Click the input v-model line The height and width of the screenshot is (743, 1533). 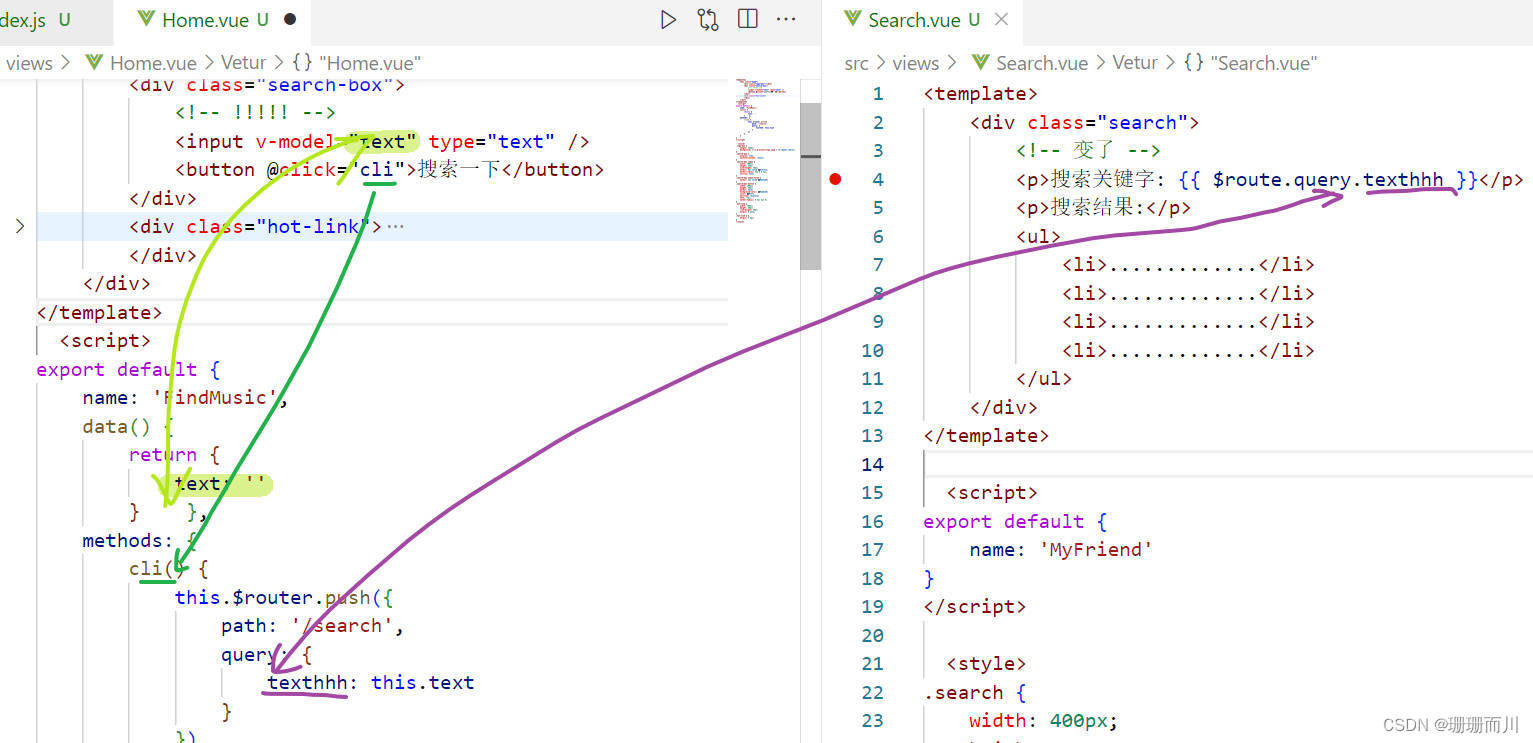pos(382,142)
